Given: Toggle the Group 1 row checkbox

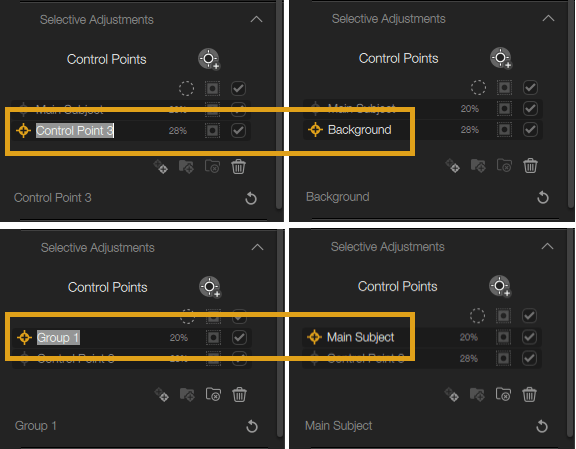Looking at the screenshot, I should 239,338.
